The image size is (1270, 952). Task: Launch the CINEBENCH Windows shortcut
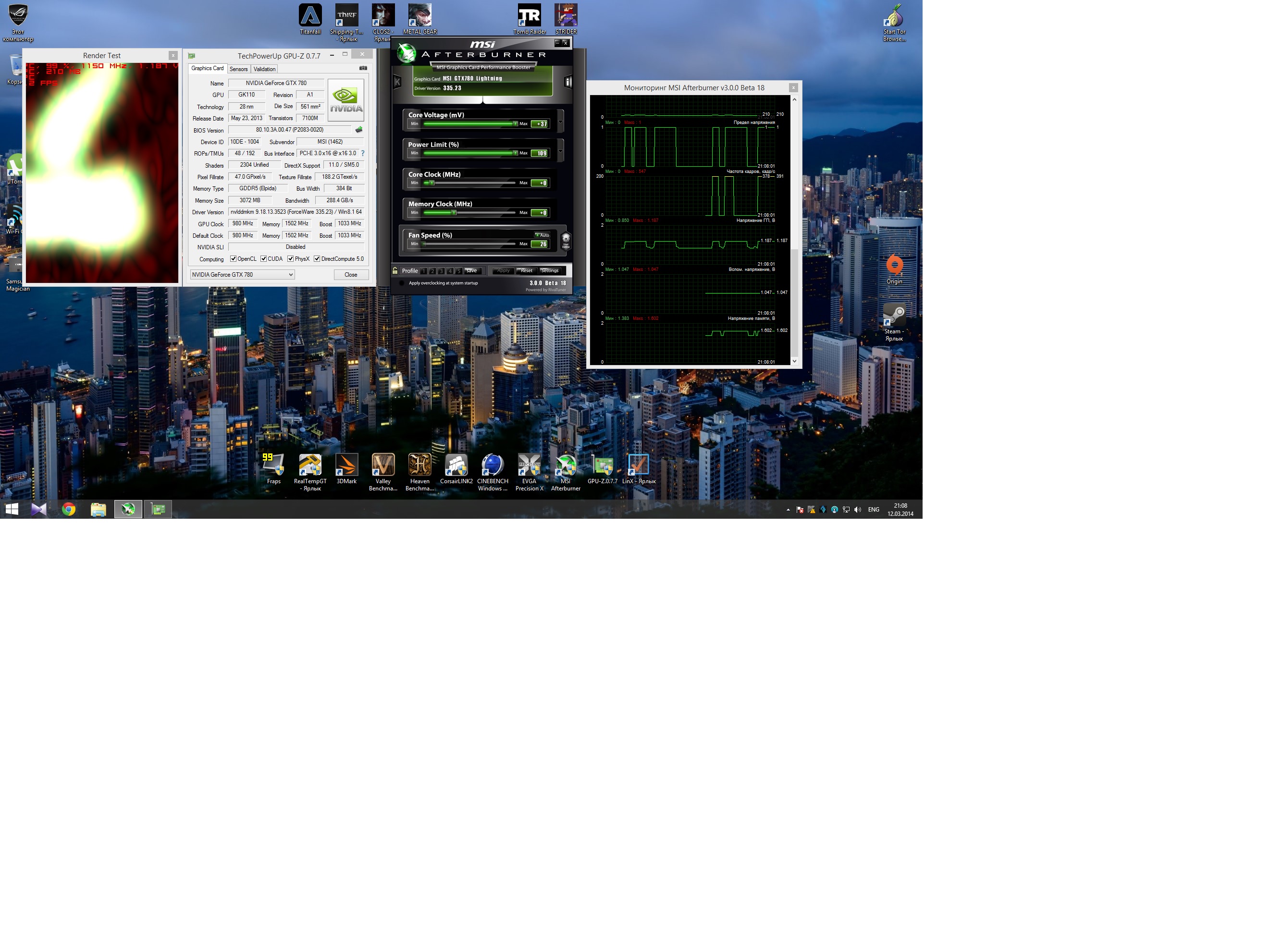click(493, 472)
